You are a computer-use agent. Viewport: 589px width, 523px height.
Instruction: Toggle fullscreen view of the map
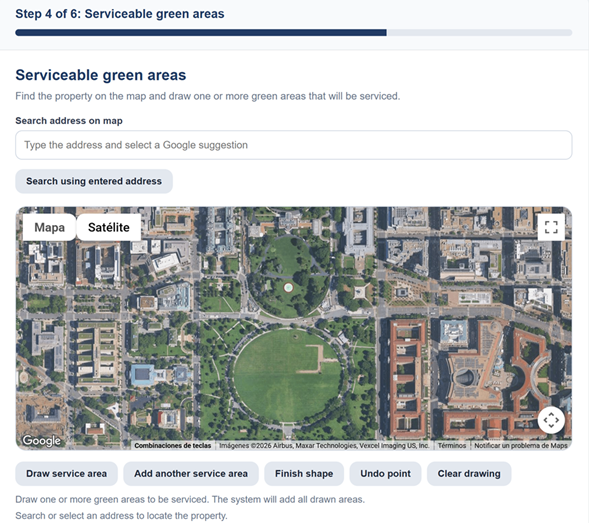tap(551, 227)
